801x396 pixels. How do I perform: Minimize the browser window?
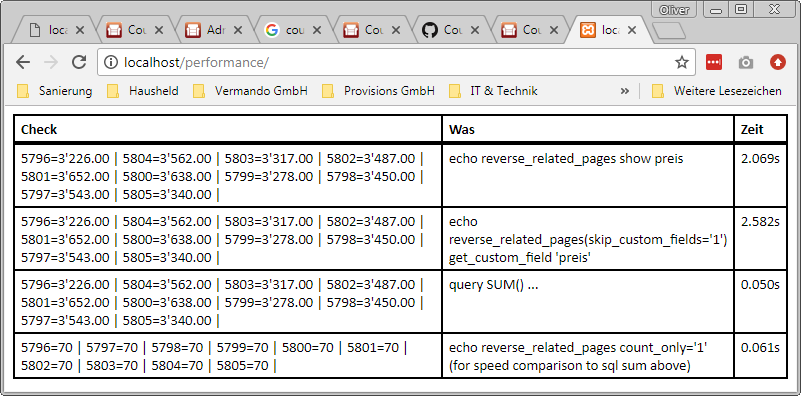click(717, 9)
